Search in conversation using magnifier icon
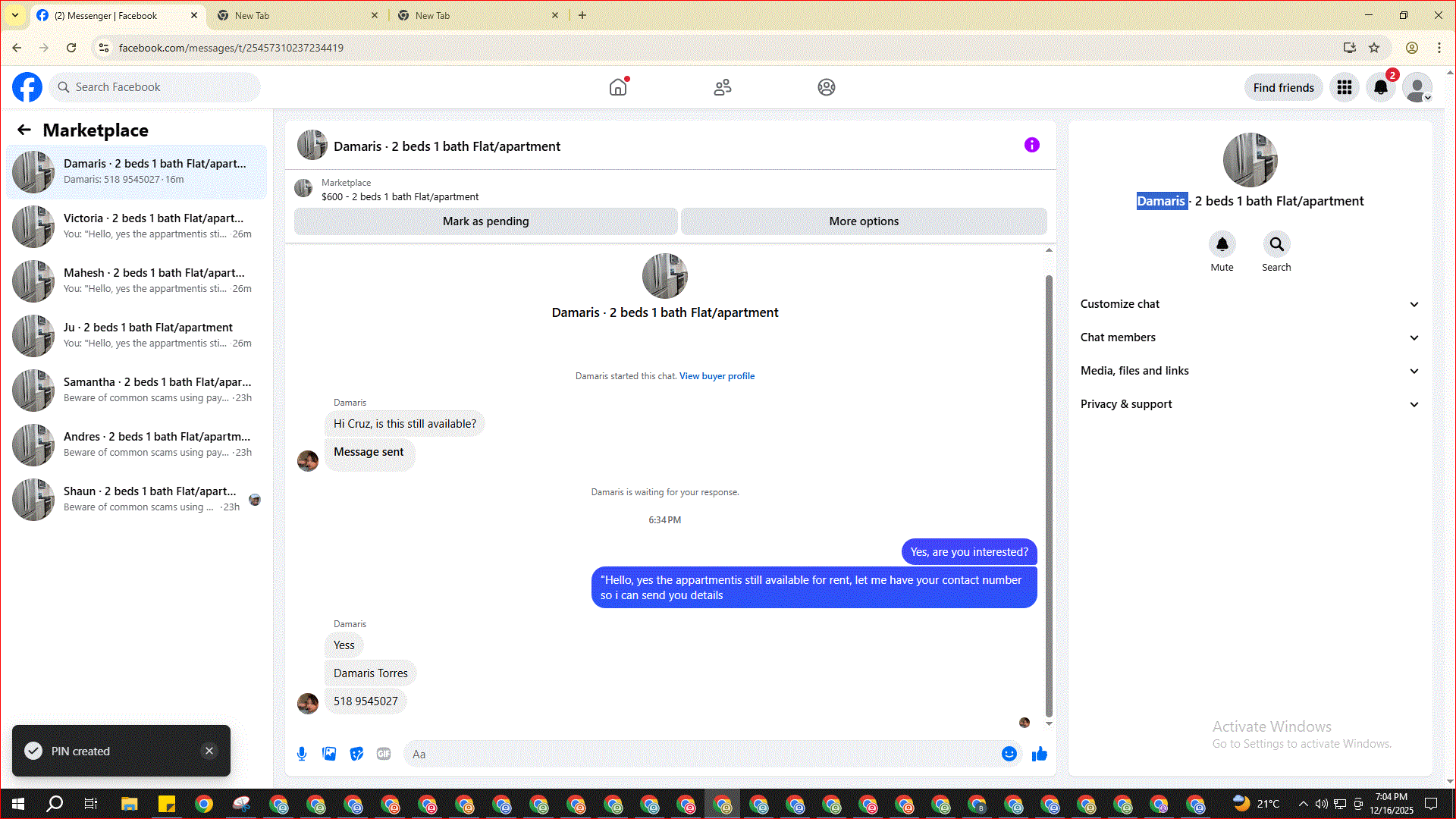The height and width of the screenshot is (819, 1456). pos(1277,244)
